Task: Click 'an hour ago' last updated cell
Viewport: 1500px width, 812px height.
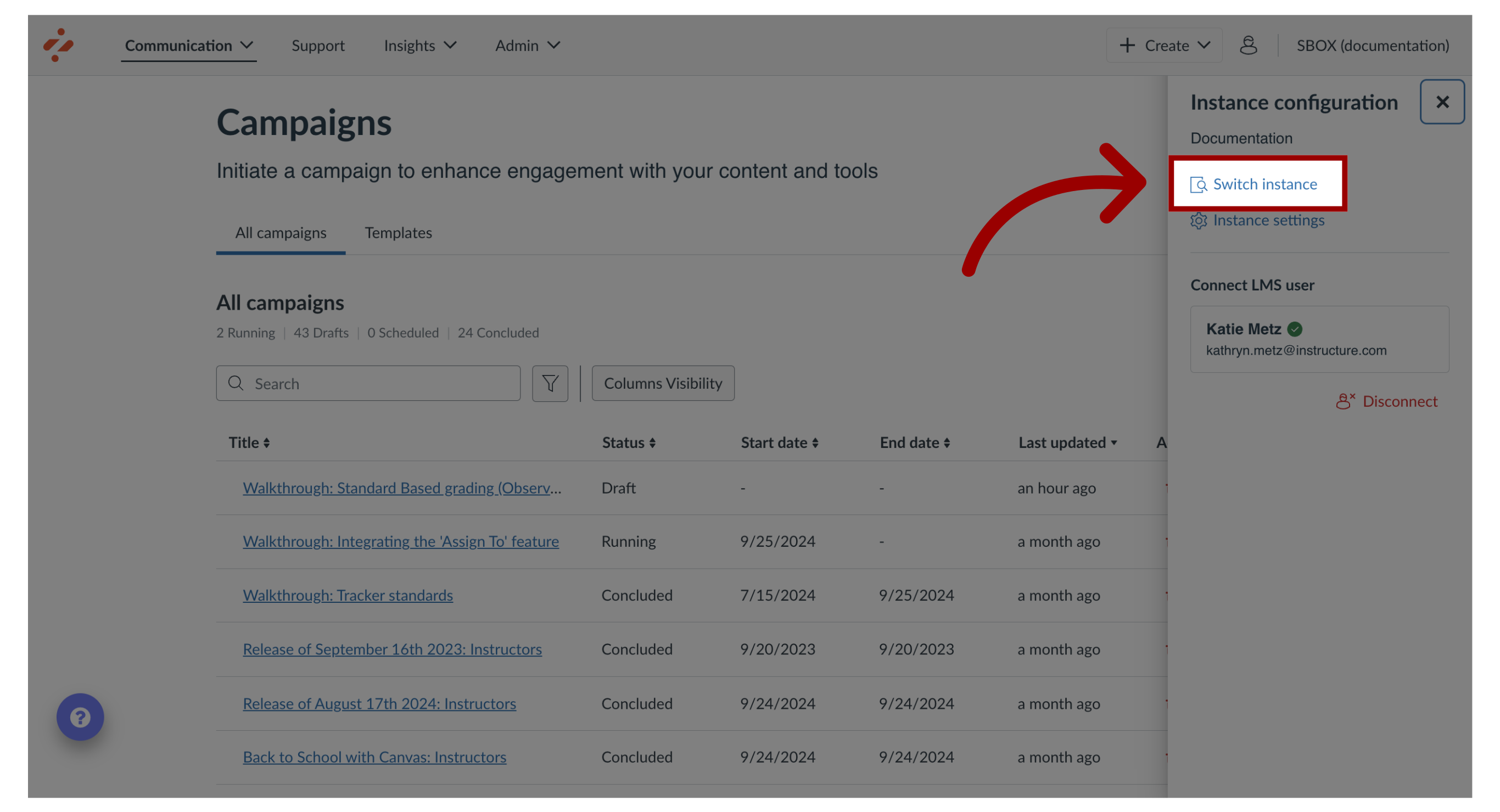Action: [x=1056, y=488]
